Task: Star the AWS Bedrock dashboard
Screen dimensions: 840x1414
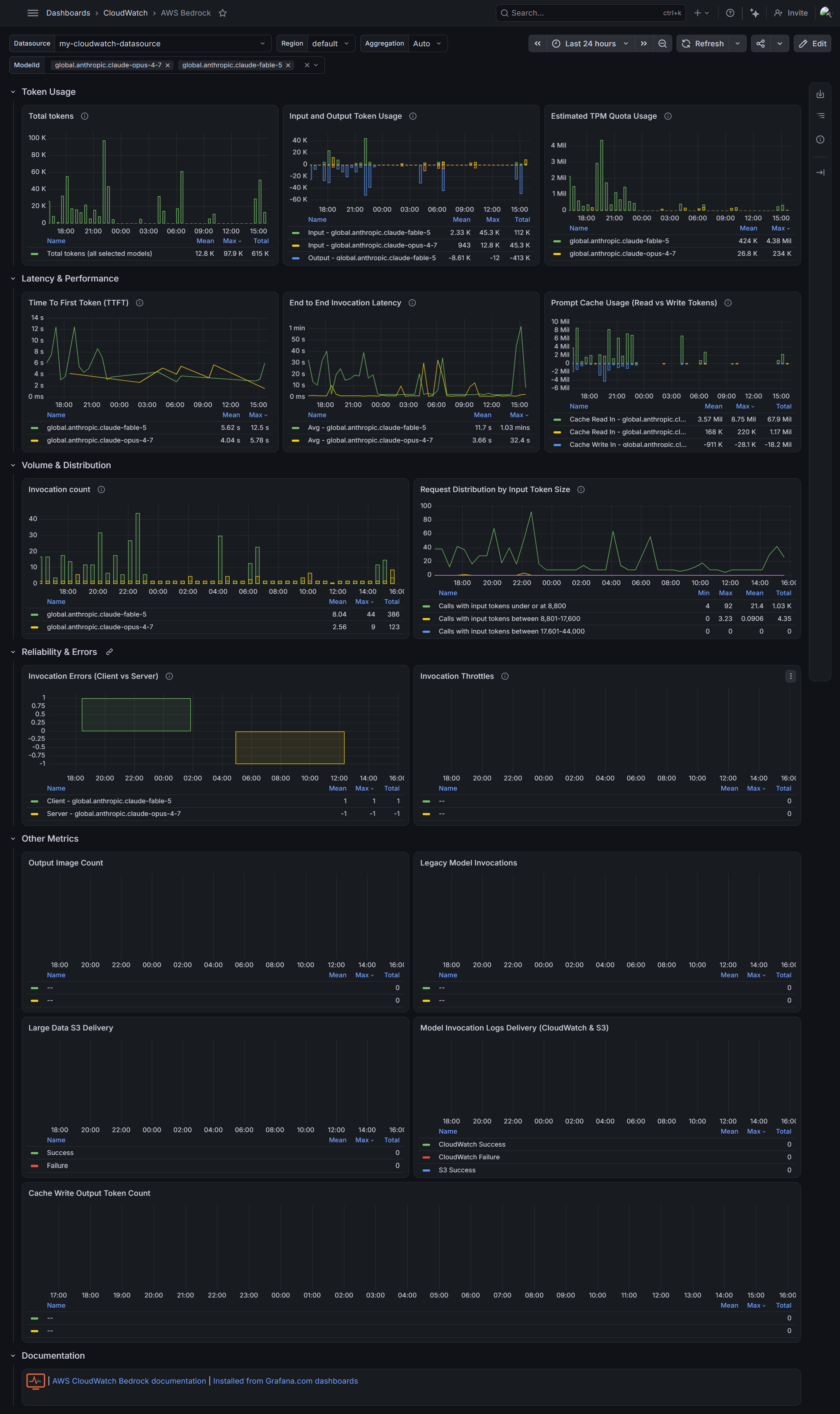Action: click(x=223, y=13)
